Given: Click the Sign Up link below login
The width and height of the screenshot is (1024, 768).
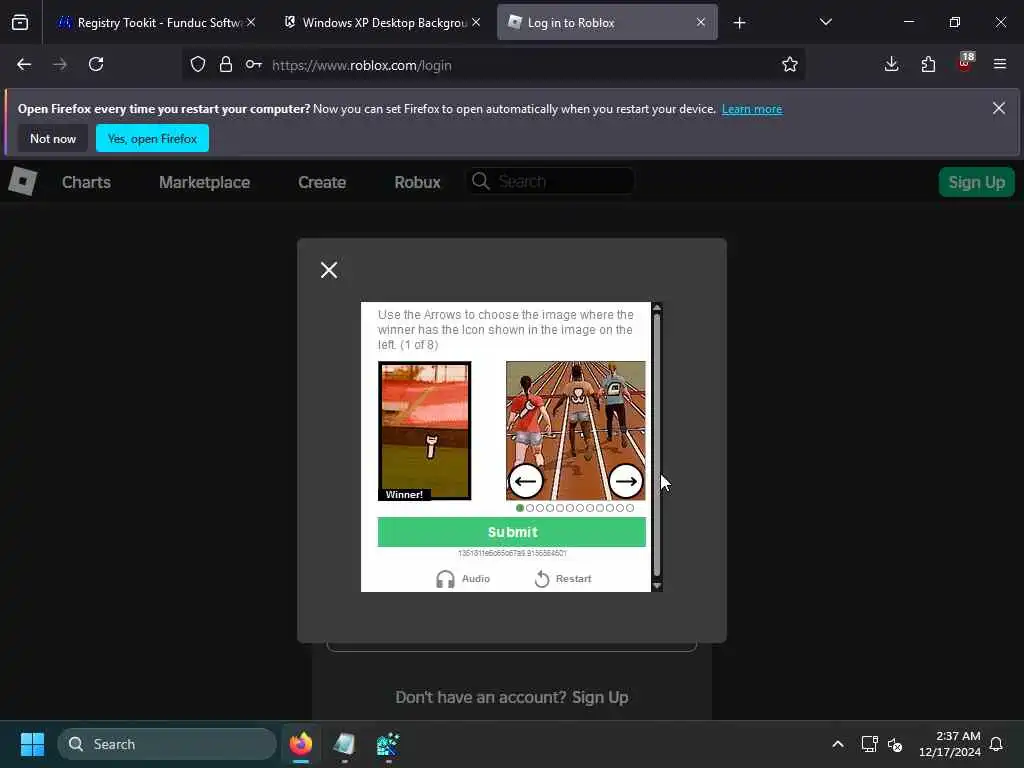Looking at the screenshot, I should (x=600, y=697).
